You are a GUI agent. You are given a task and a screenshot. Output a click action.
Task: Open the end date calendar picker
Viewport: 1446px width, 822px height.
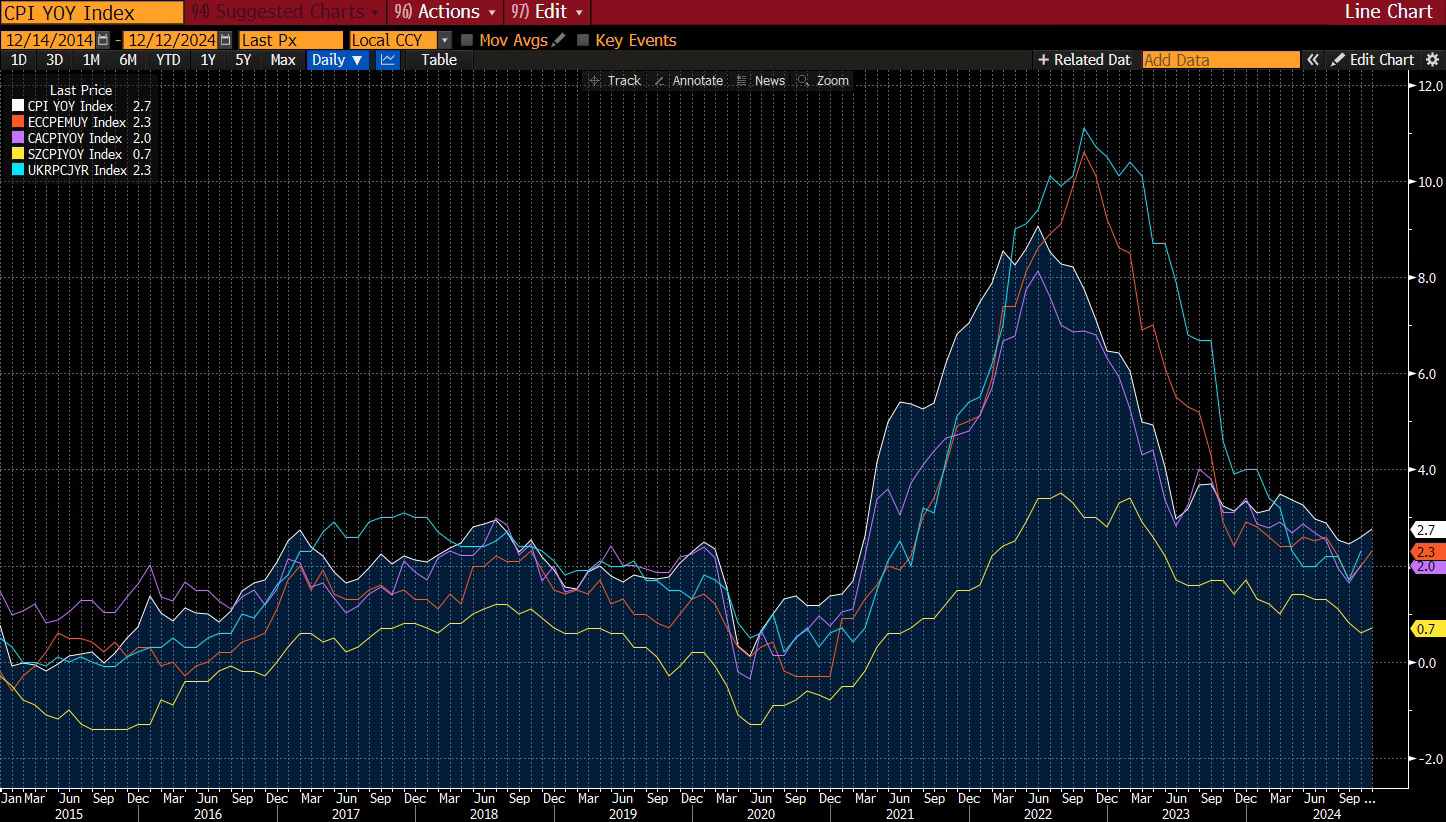click(x=225, y=40)
